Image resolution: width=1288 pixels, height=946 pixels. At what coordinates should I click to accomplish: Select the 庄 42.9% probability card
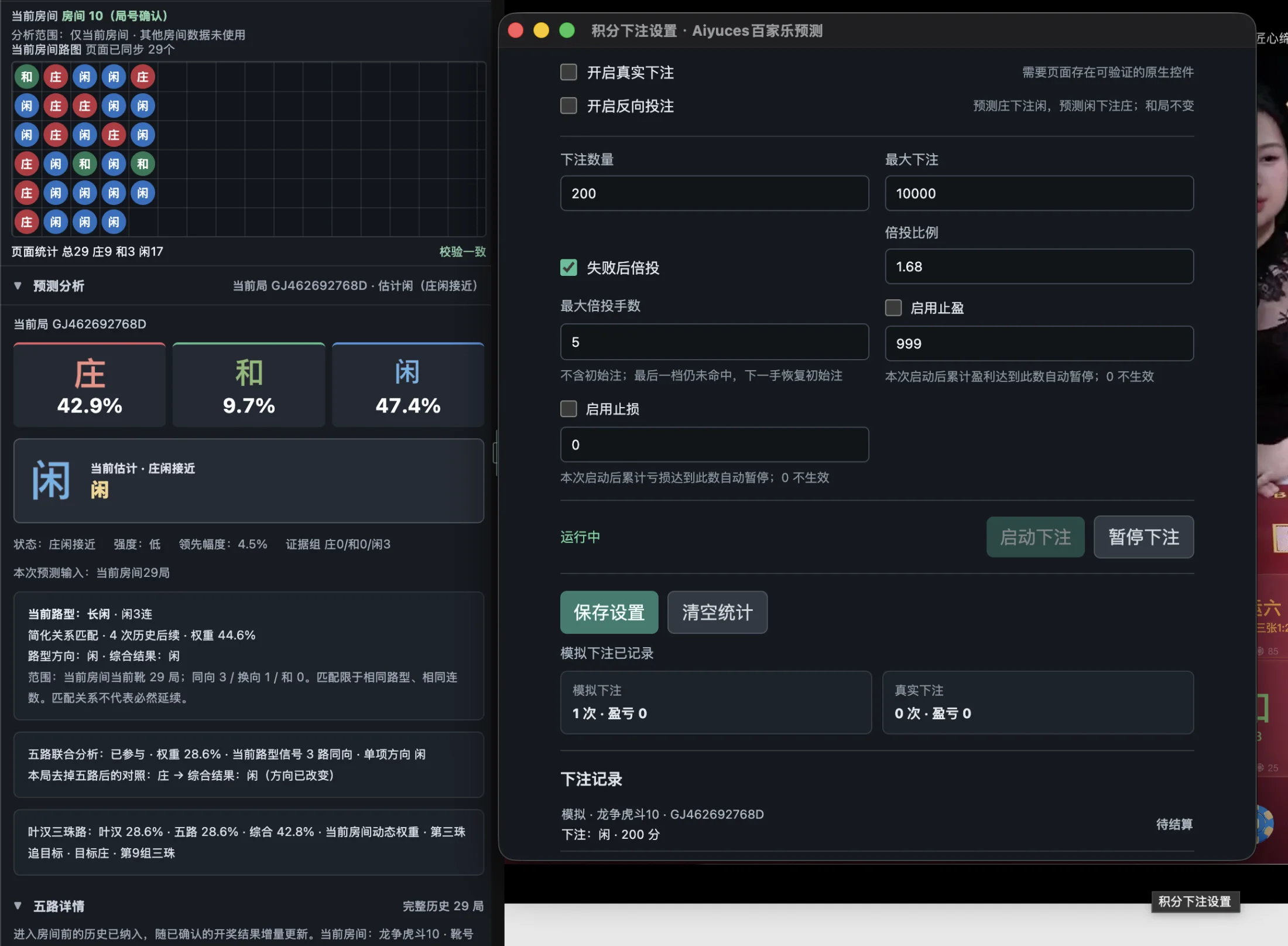point(90,385)
